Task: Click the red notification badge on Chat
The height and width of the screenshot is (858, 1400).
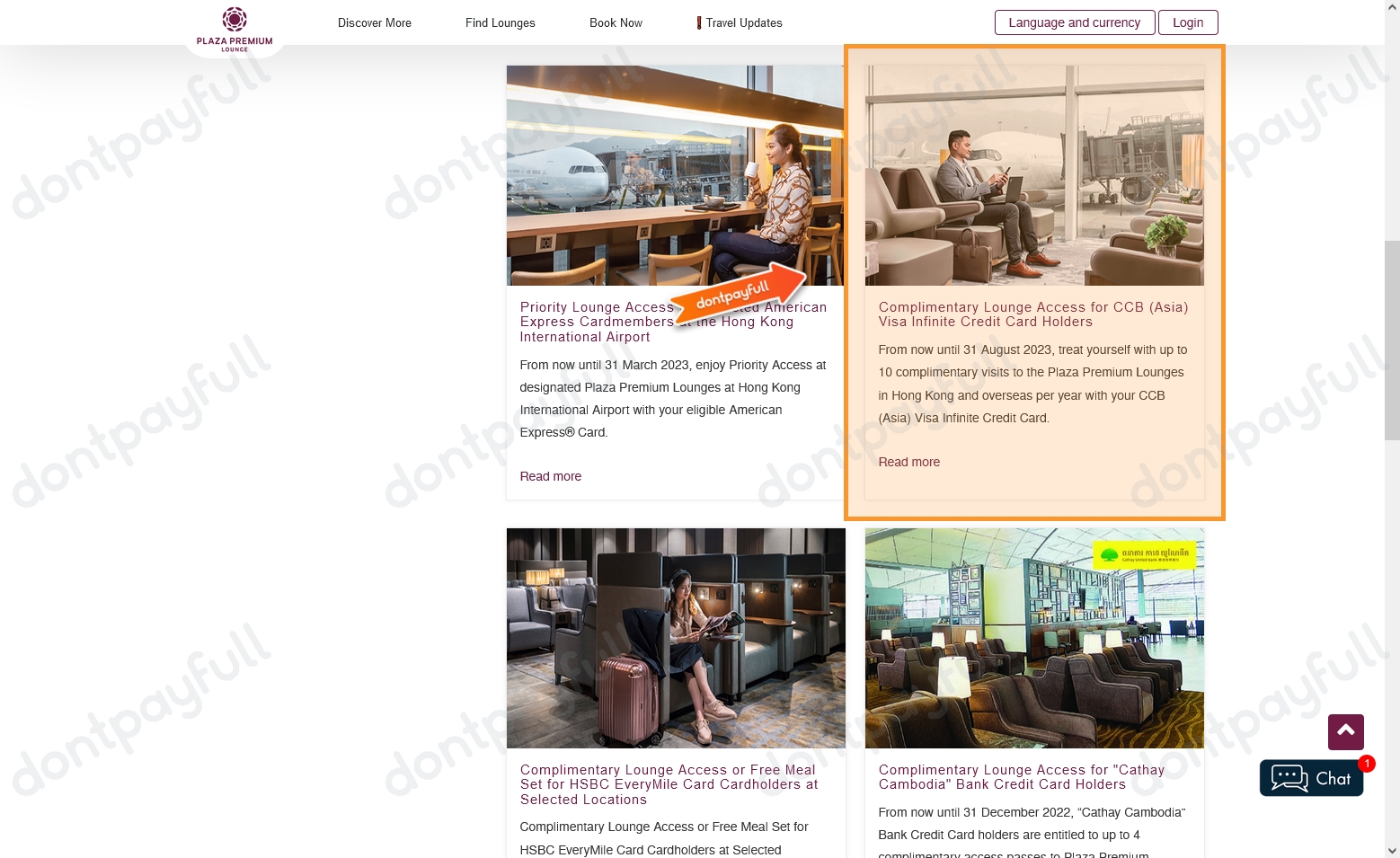Action: click(1367, 763)
